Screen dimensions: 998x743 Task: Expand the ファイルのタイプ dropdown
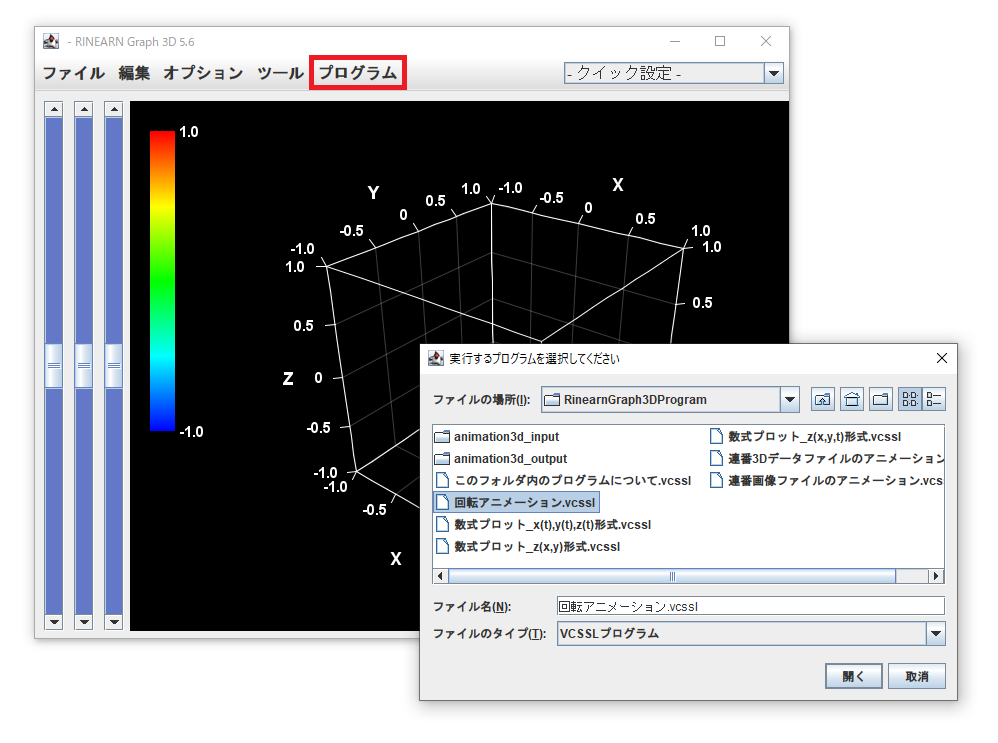click(936, 633)
